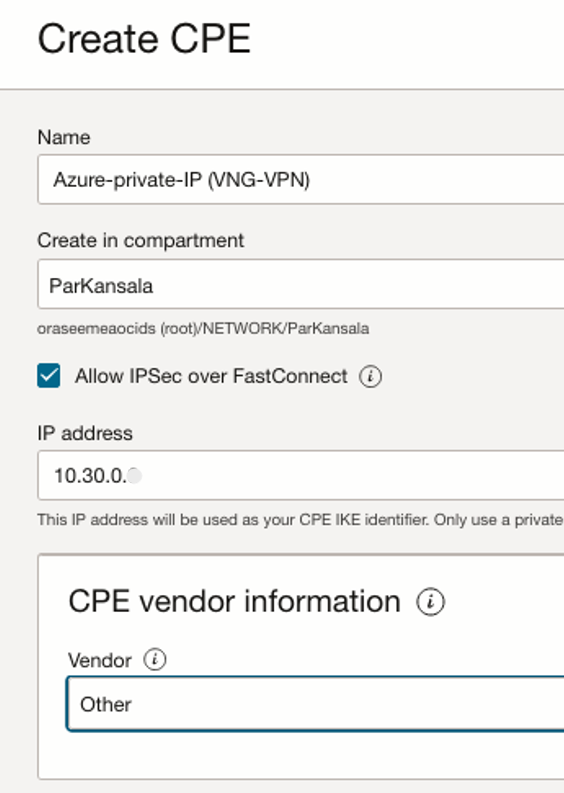Click the masked last octet of IP address
This screenshot has height=793, width=564.
(135, 476)
